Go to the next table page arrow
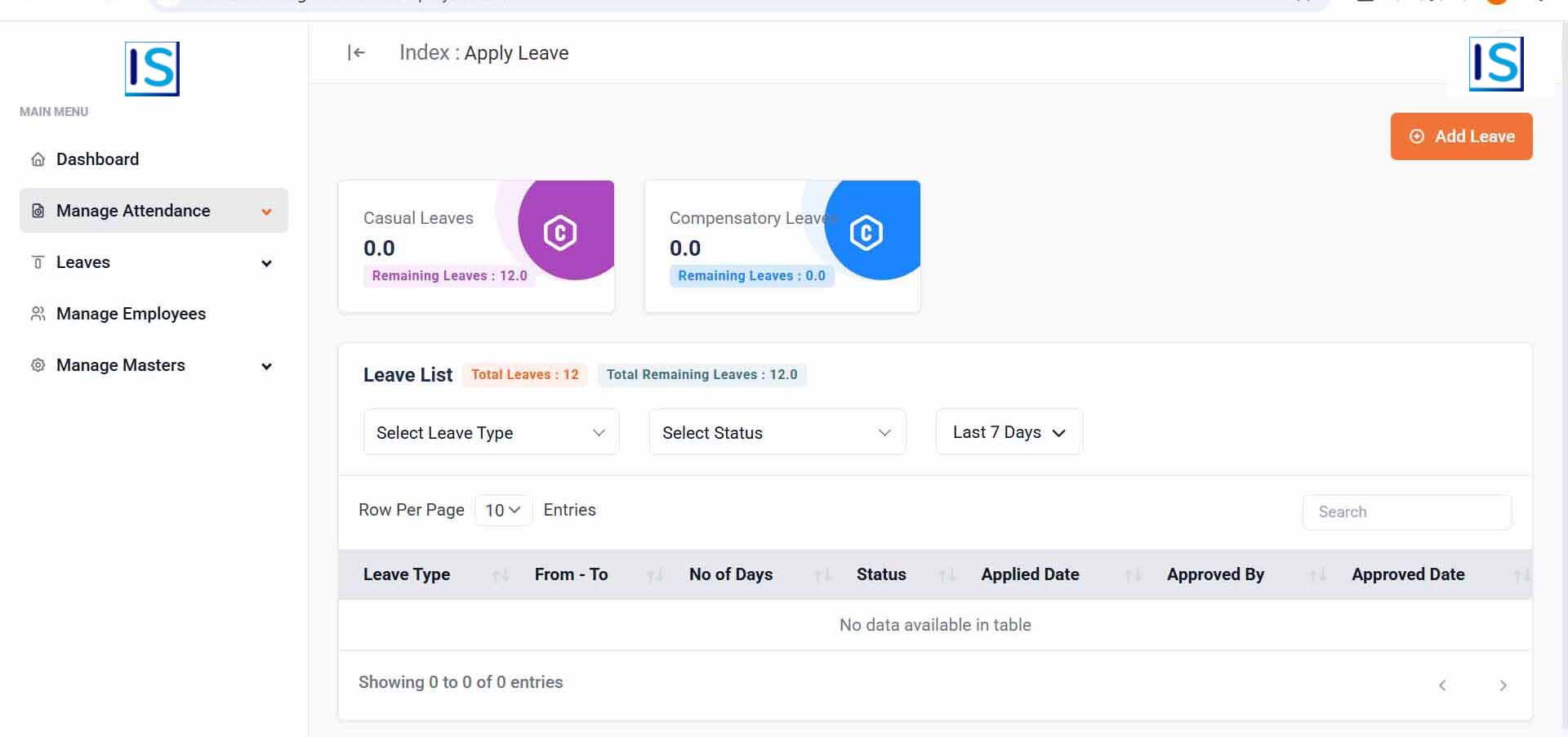Screen dimensions: 1568x737 pyautogui.click(x=1503, y=686)
